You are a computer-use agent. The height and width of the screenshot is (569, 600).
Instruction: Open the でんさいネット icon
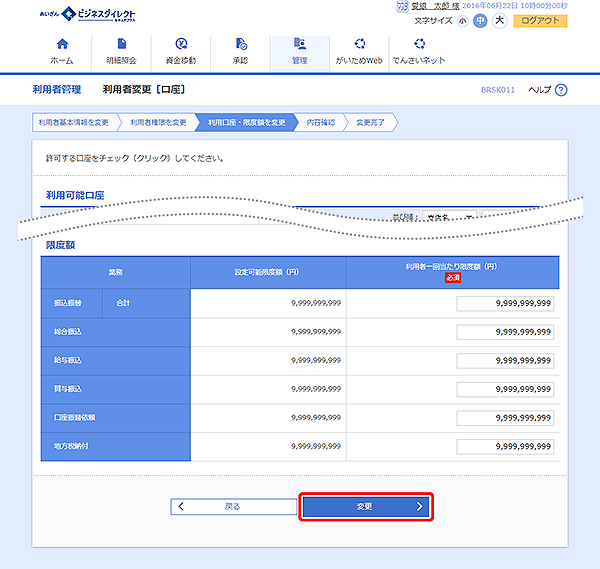tap(419, 44)
